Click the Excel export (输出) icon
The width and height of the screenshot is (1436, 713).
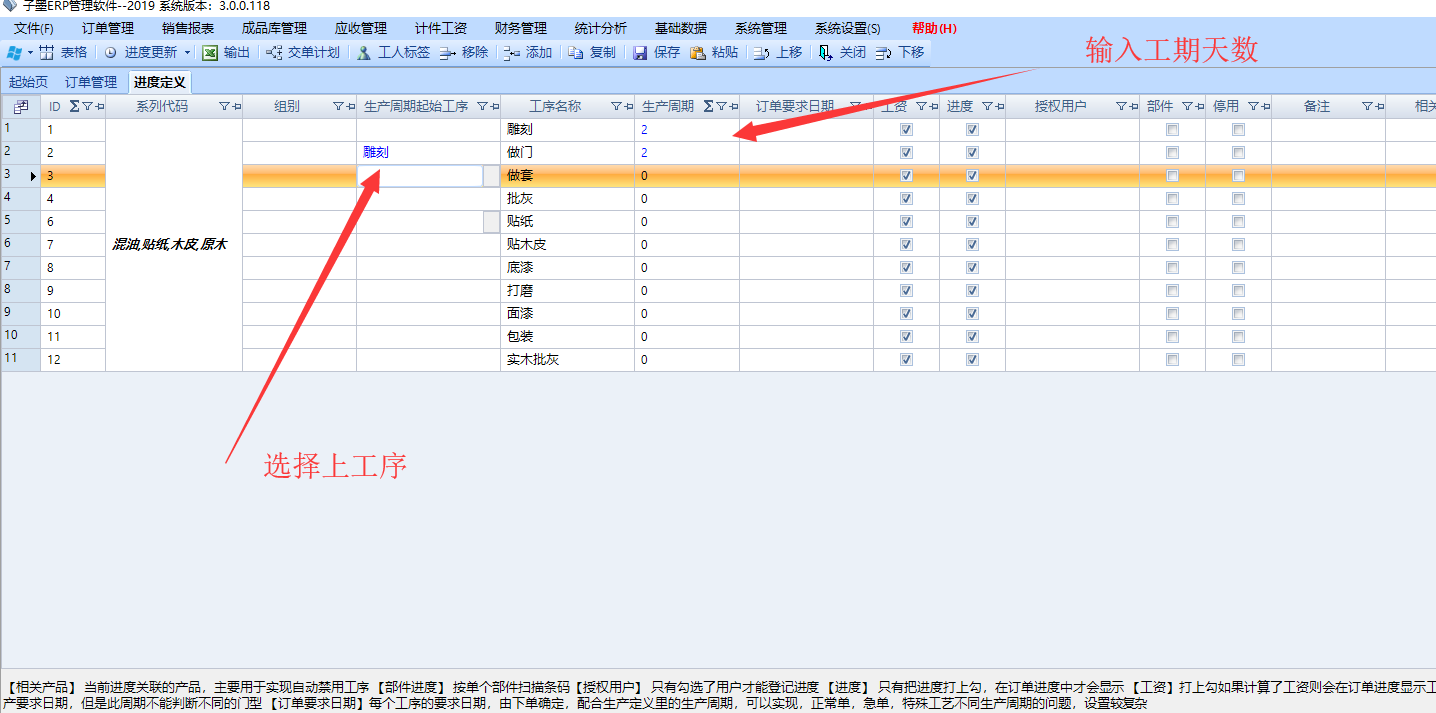(210, 52)
